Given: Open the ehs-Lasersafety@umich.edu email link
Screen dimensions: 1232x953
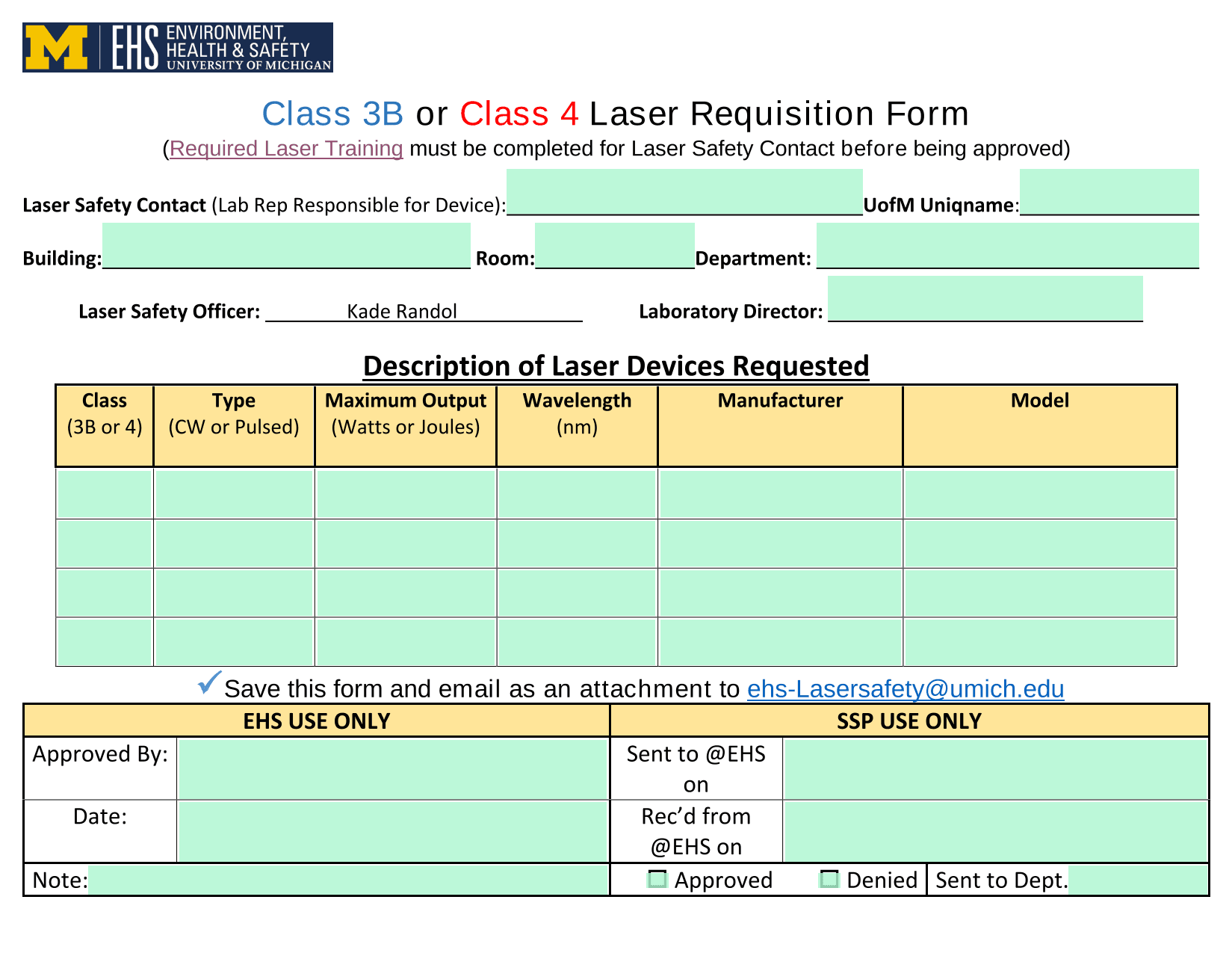Looking at the screenshot, I should coord(906,688).
